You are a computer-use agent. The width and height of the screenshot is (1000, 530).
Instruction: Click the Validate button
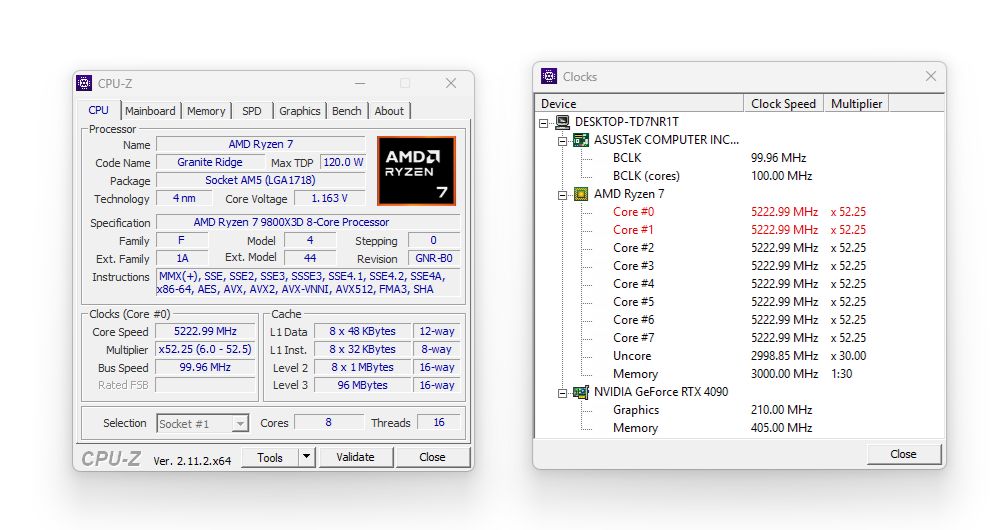355,457
